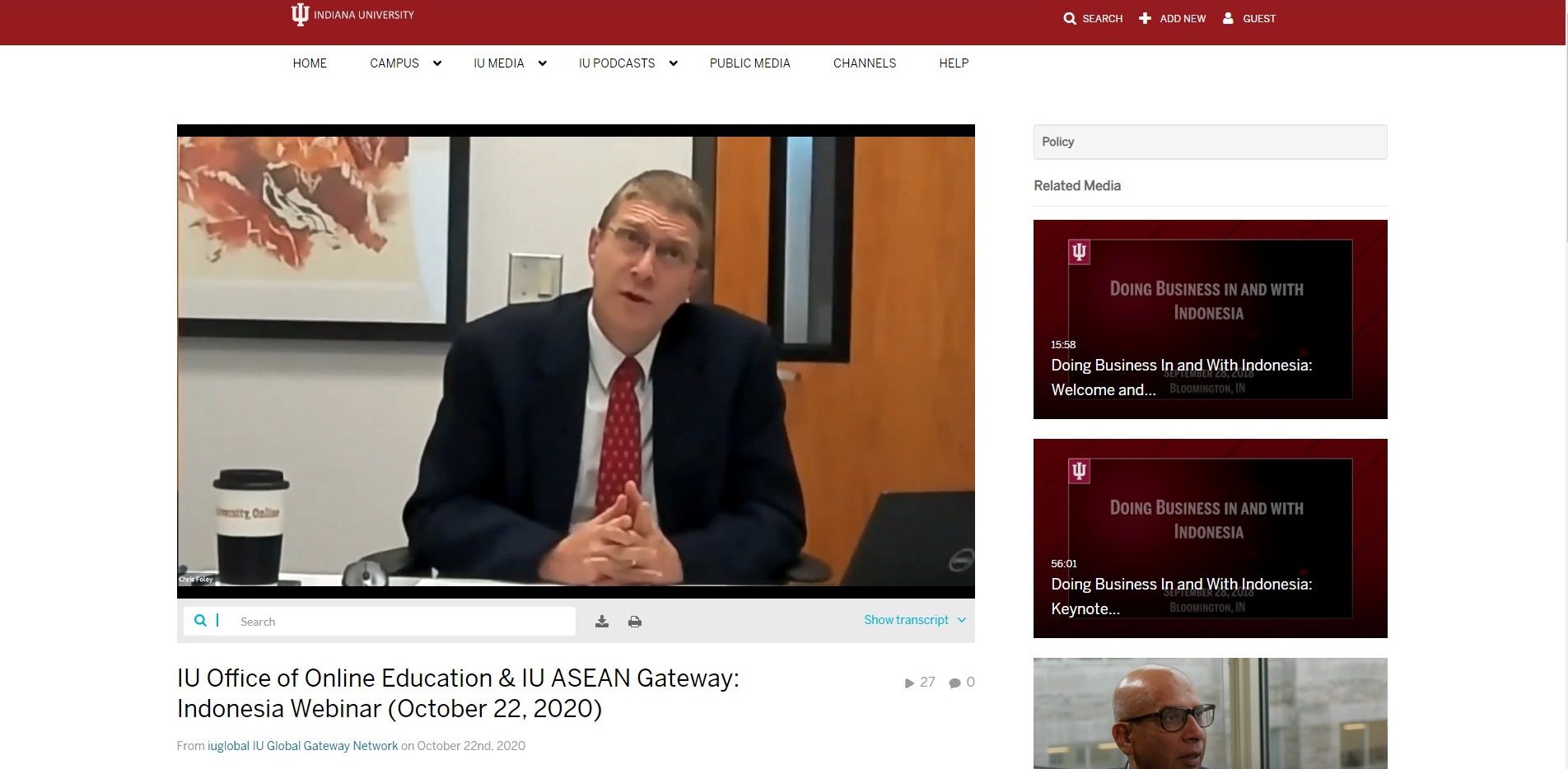Click the Policy button
The image size is (1568, 769).
[x=1210, y=142]
